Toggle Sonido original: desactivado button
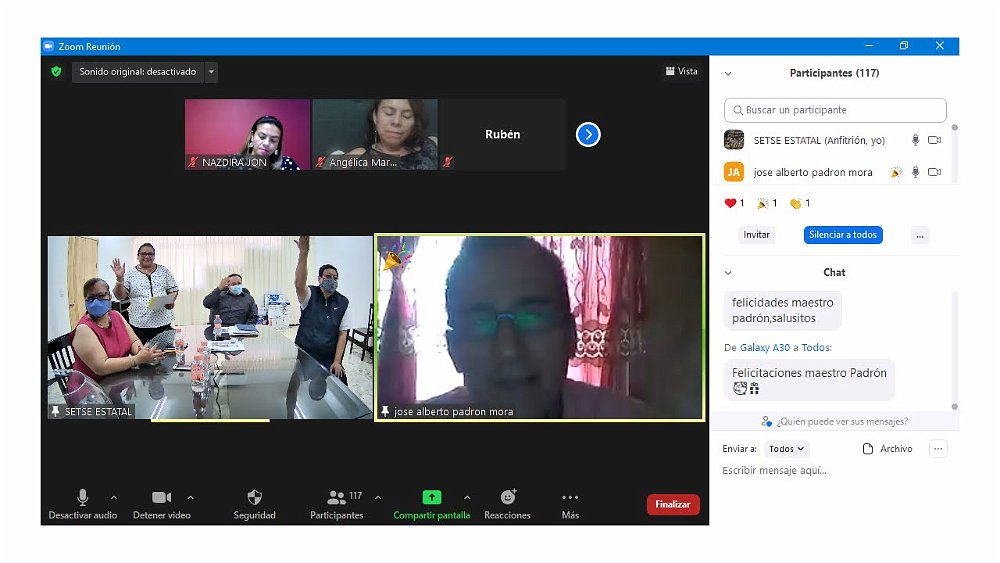 pos(137,72)
